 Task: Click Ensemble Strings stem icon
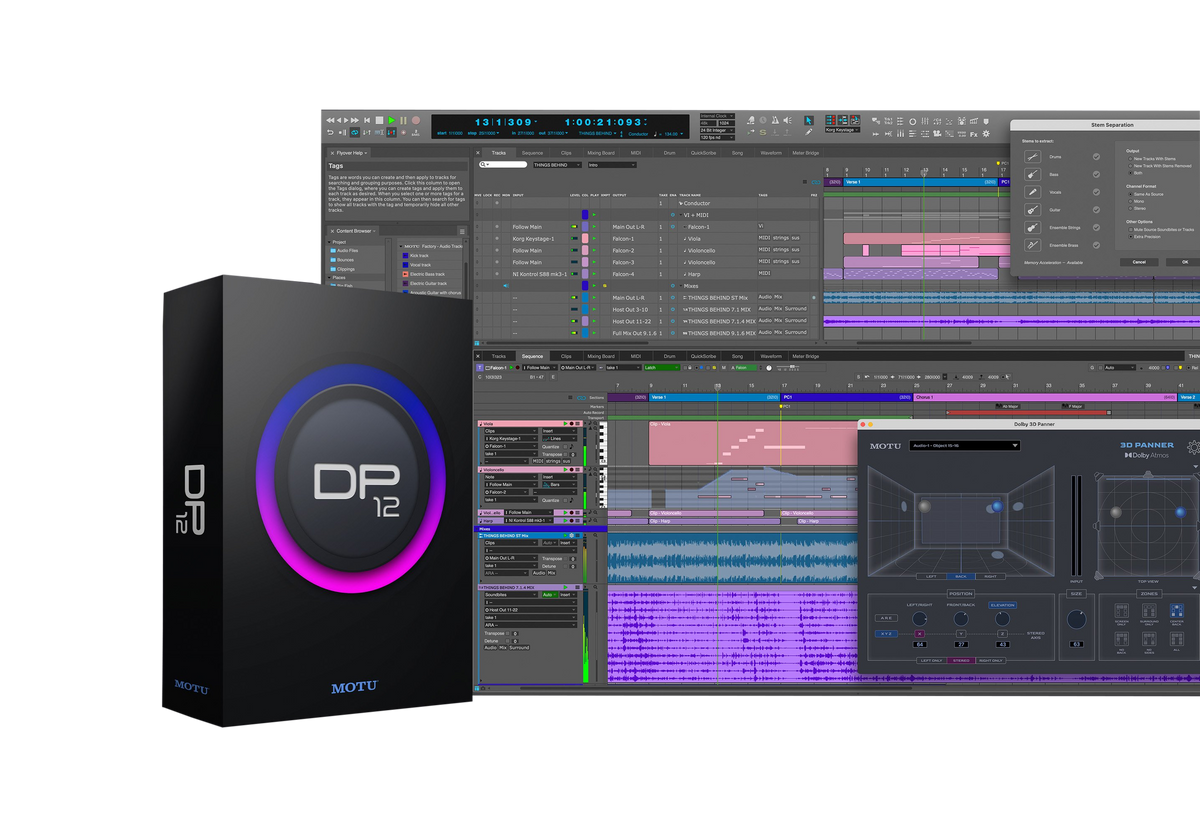click(1033, 228)
